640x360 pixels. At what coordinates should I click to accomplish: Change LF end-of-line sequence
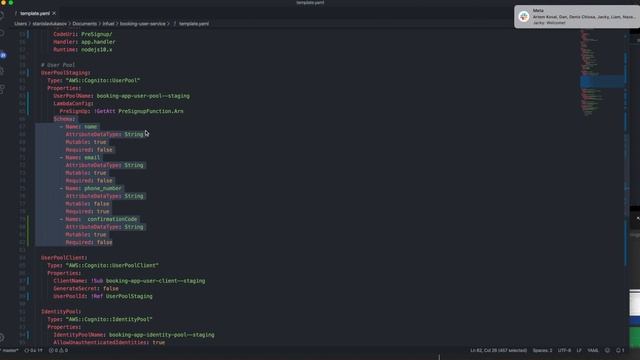click(579, 350)
